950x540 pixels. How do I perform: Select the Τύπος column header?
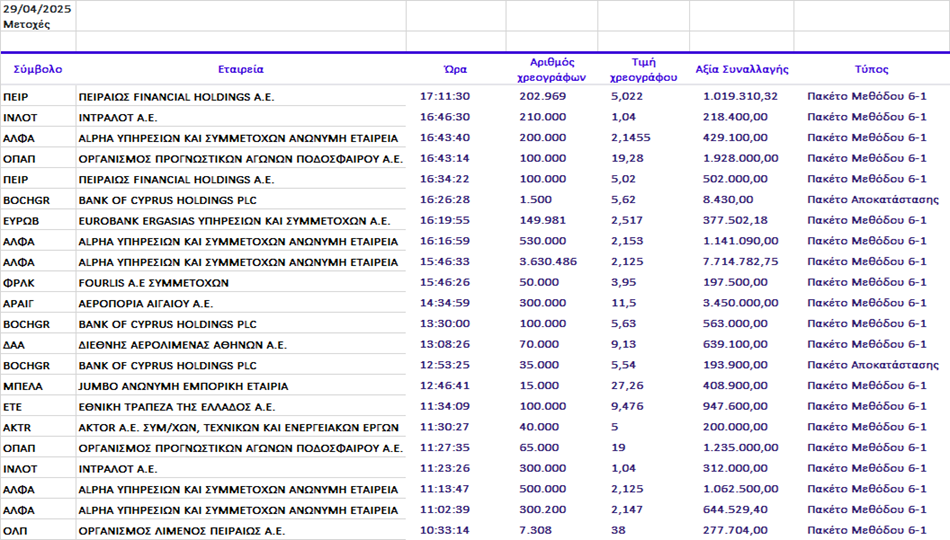871,70
